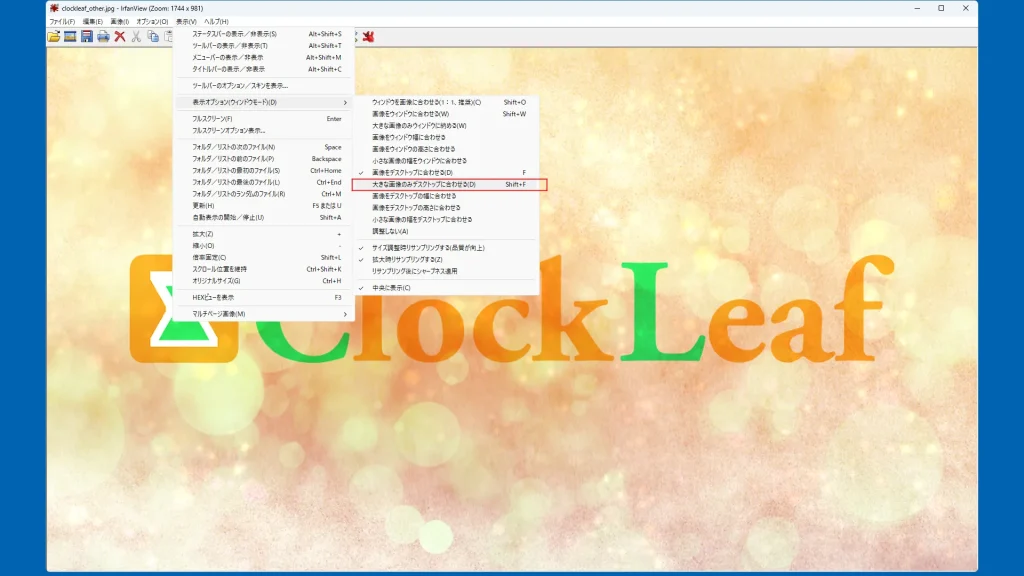Viewport: 1024px width, 576px height.
Task: Click the blue floppy disk Save icon
Action: tap(87, 37)
